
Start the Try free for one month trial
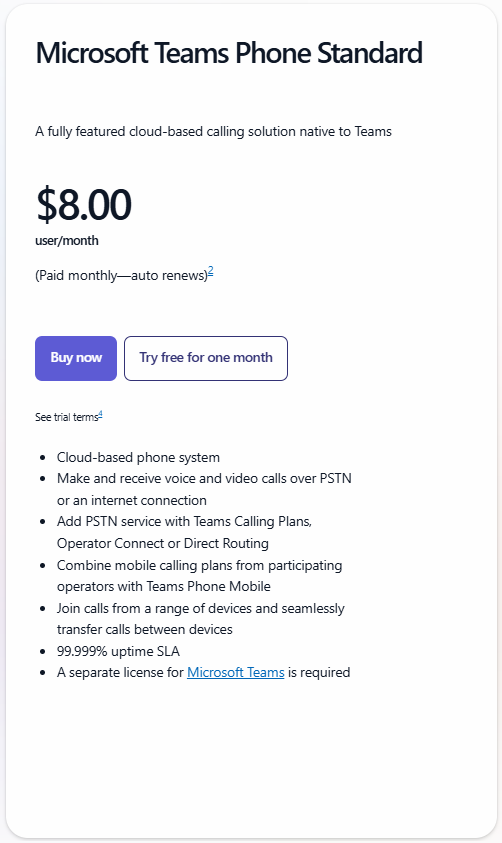[206, 358]
